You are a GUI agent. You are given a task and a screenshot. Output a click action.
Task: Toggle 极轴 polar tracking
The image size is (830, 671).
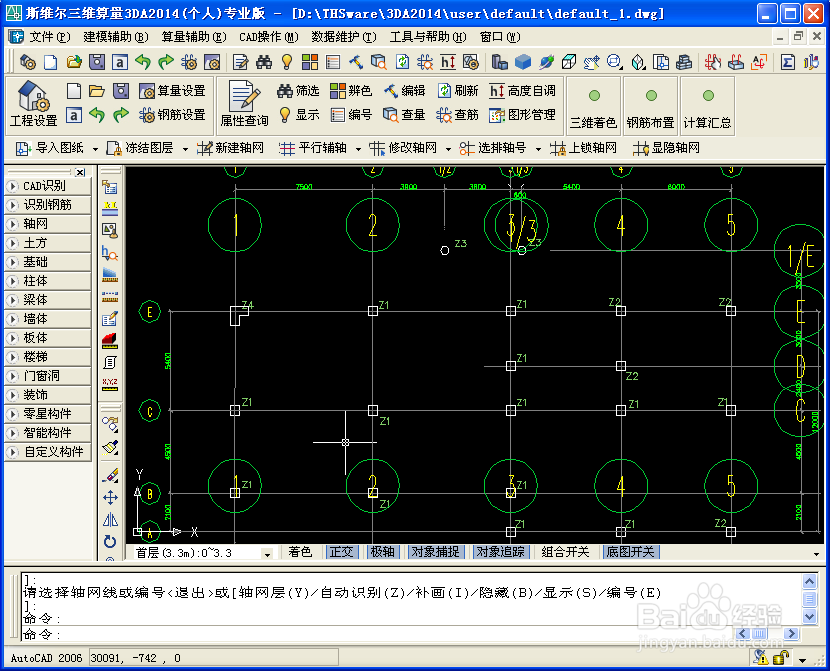click(x=383, y=552)
